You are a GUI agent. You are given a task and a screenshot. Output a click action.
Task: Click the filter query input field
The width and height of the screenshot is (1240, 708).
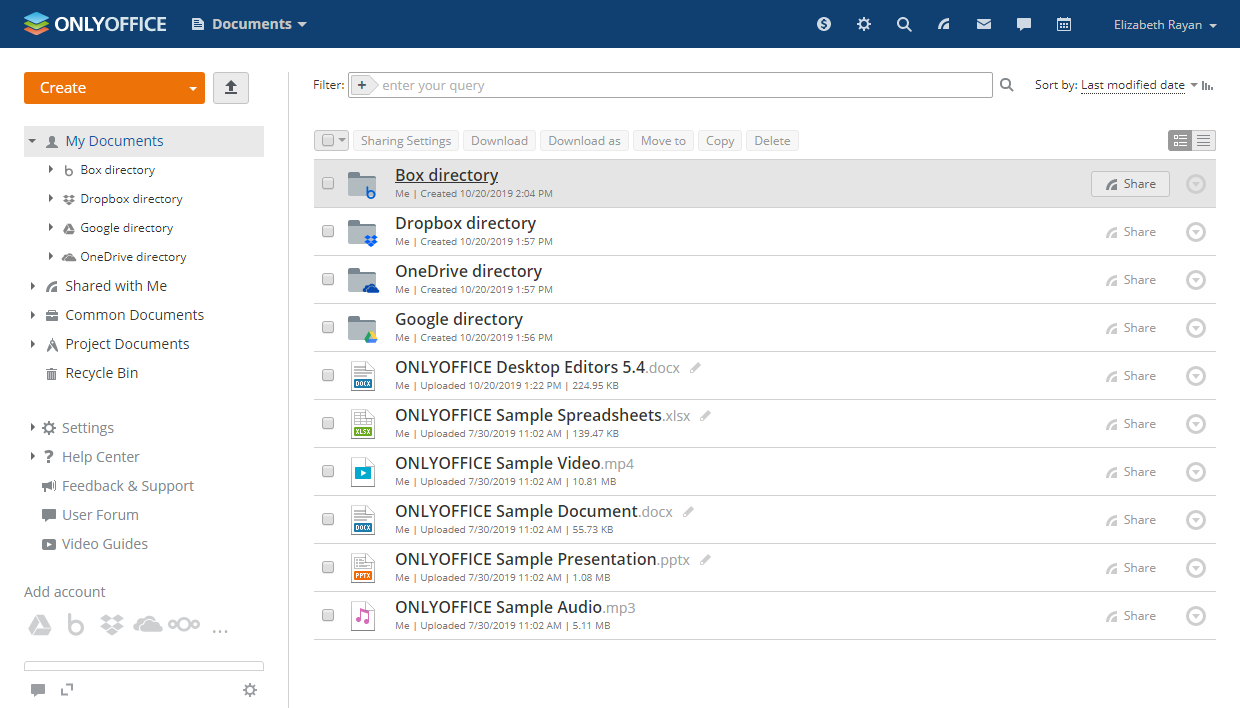click(685, 85)
